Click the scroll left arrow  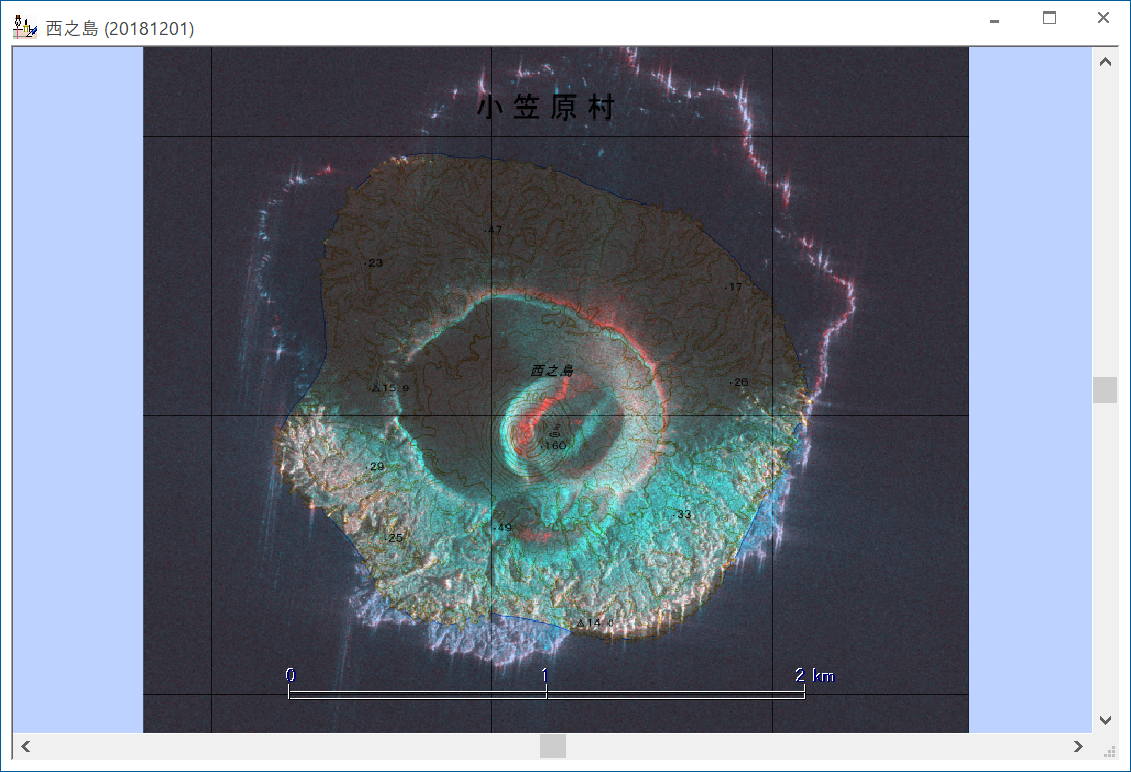coord(26,746)
